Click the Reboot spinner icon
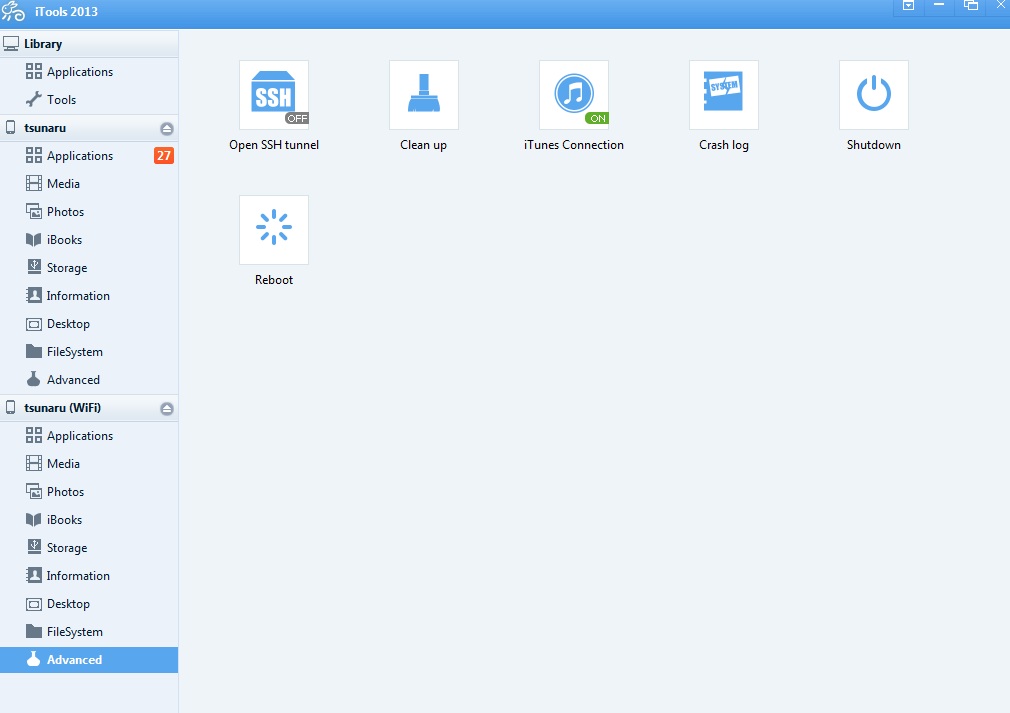 (x=274, y=230)
